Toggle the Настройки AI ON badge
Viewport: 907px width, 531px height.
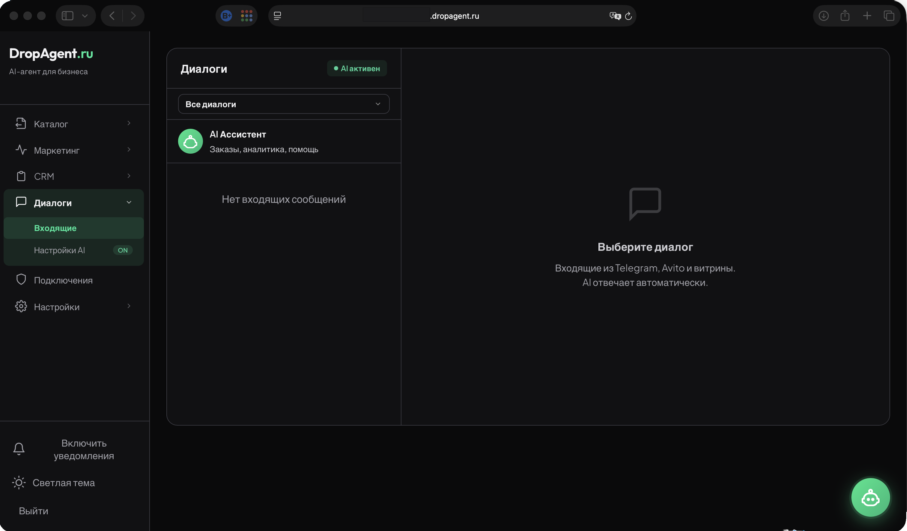click(x=122, y=250)
